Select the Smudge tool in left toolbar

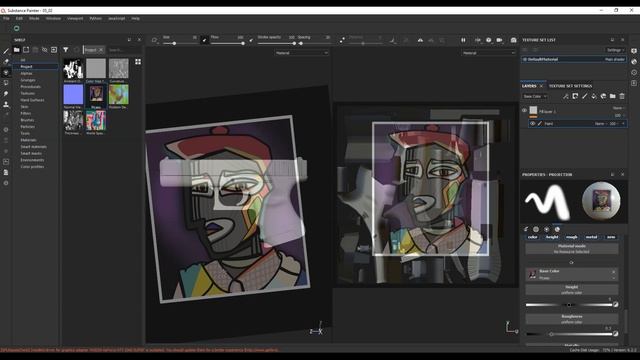6,94
